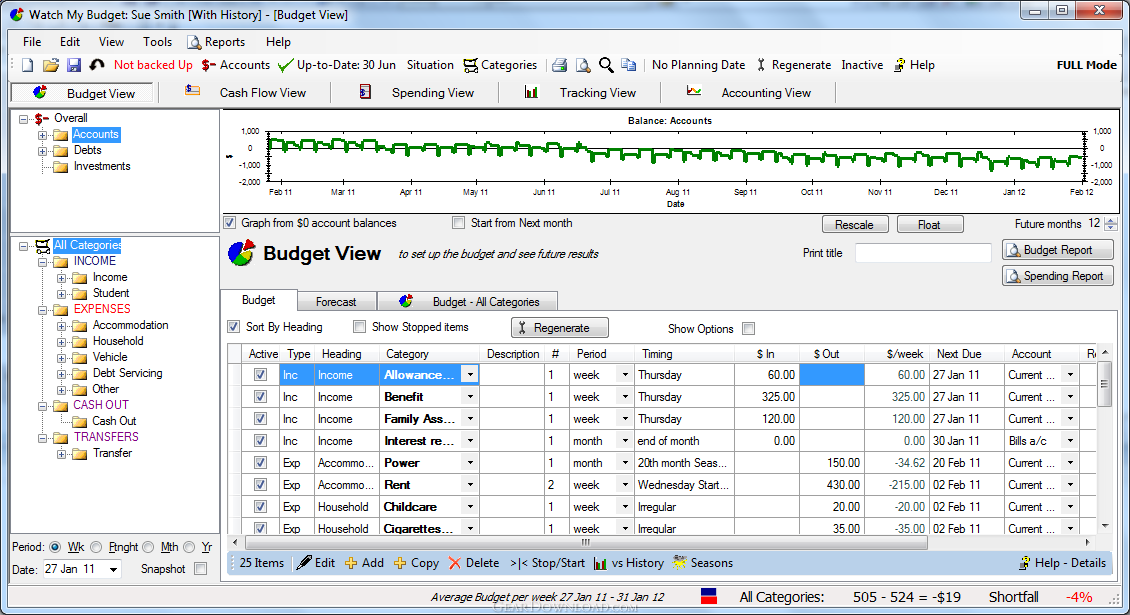Switch to Budget View
Viewport: 1130px width, 615px height.
pos(83,93)
